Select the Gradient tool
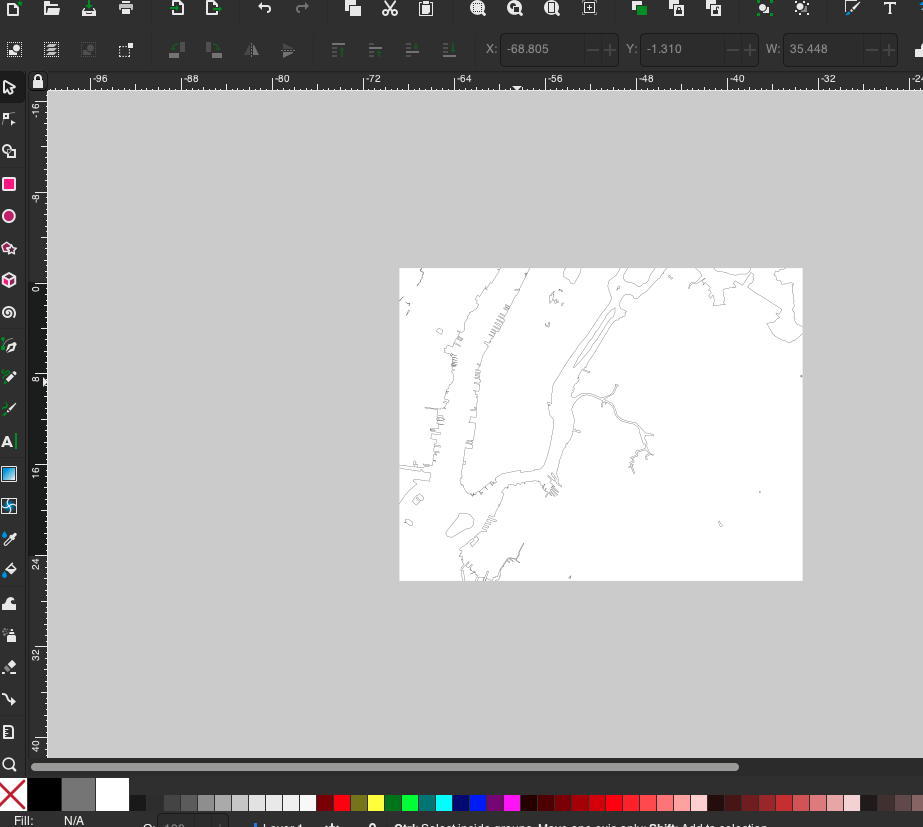 pos(9,474)
